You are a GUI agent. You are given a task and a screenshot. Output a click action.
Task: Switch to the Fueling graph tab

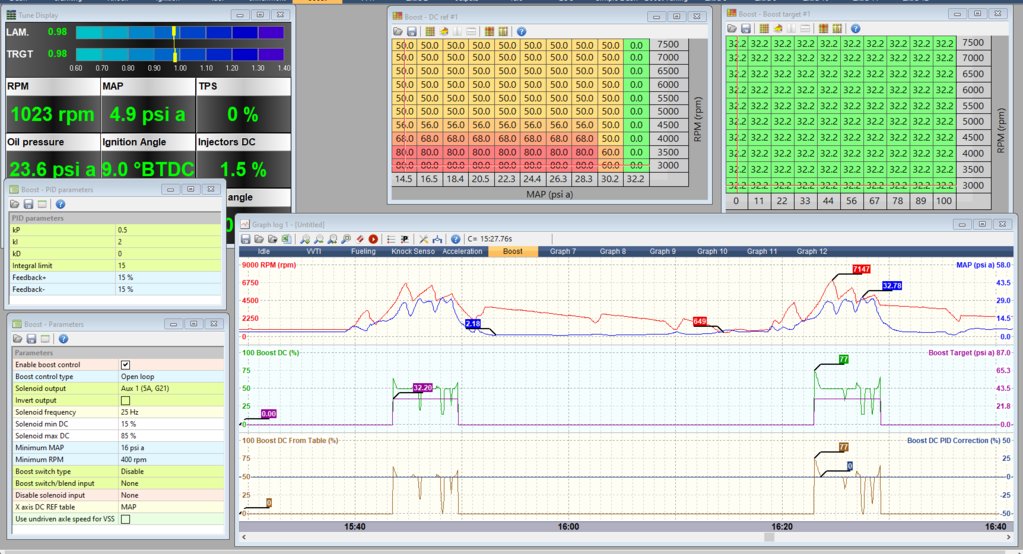(363, 251)
